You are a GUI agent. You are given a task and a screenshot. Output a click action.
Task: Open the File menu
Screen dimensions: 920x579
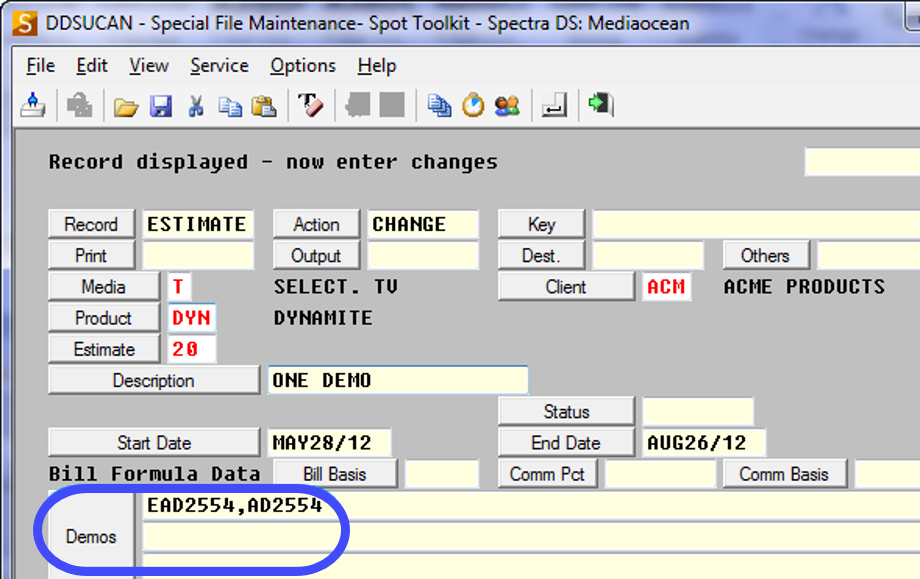click(x=40, y=66)
